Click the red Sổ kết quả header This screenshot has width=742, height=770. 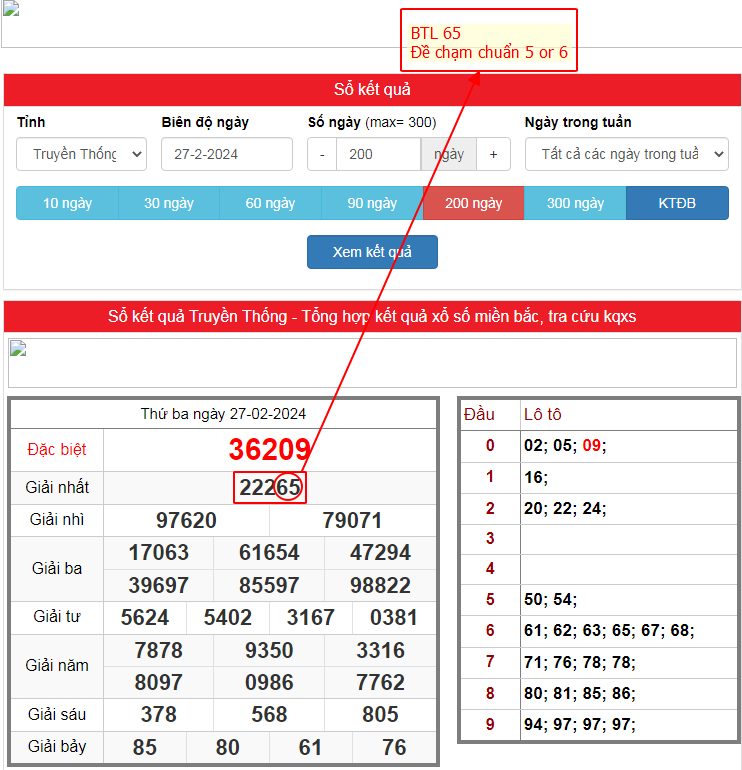pyautogui.click(x=372, y=89)
